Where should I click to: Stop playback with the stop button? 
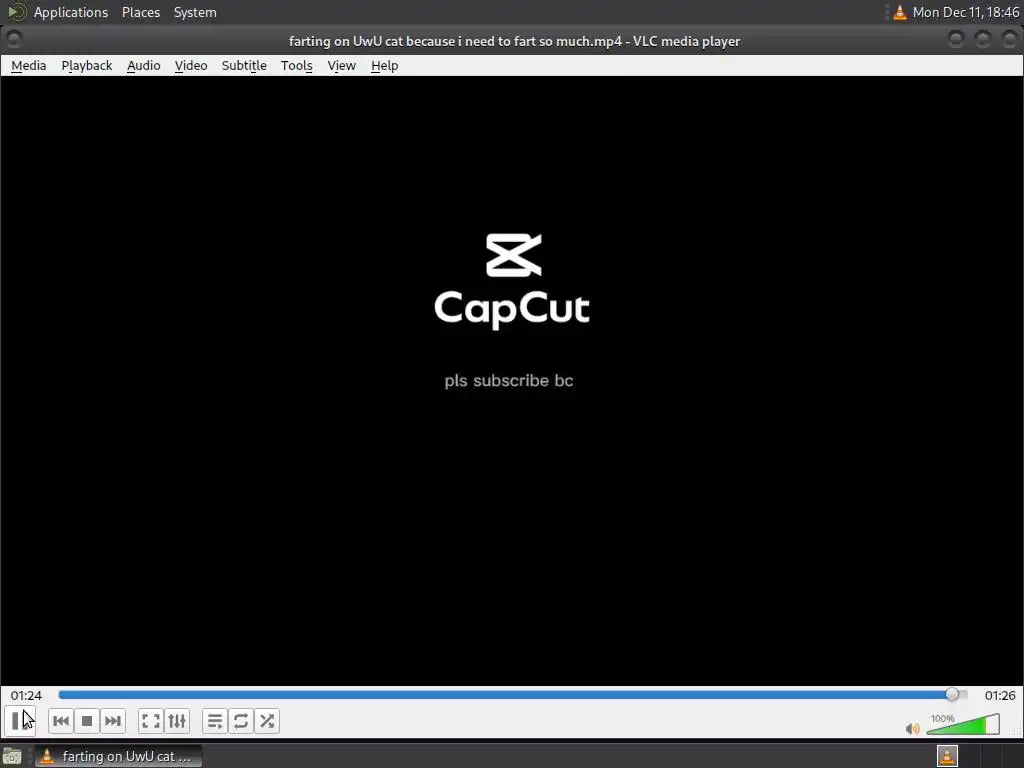(x=87, y=721)
